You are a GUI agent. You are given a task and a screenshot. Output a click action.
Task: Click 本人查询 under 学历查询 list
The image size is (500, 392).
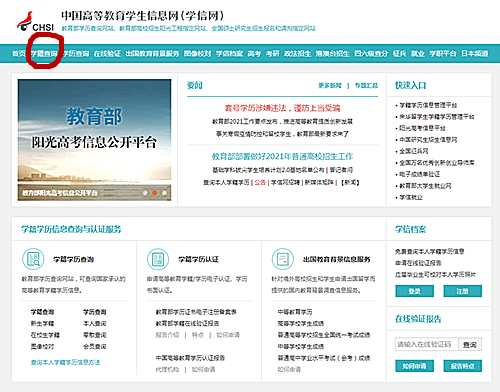pos(95,323)
